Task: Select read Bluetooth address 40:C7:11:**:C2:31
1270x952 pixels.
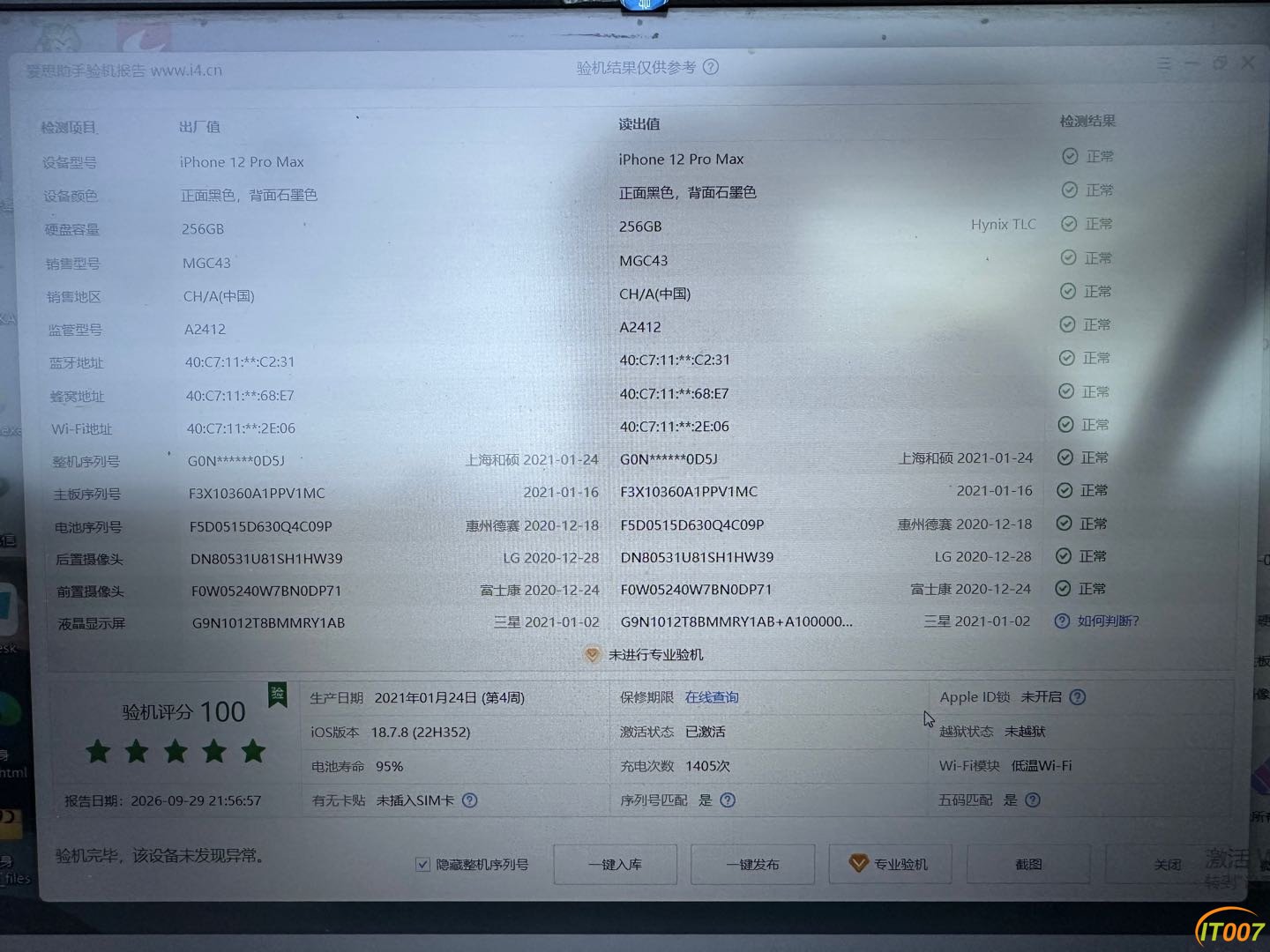Action: (675, 360)
